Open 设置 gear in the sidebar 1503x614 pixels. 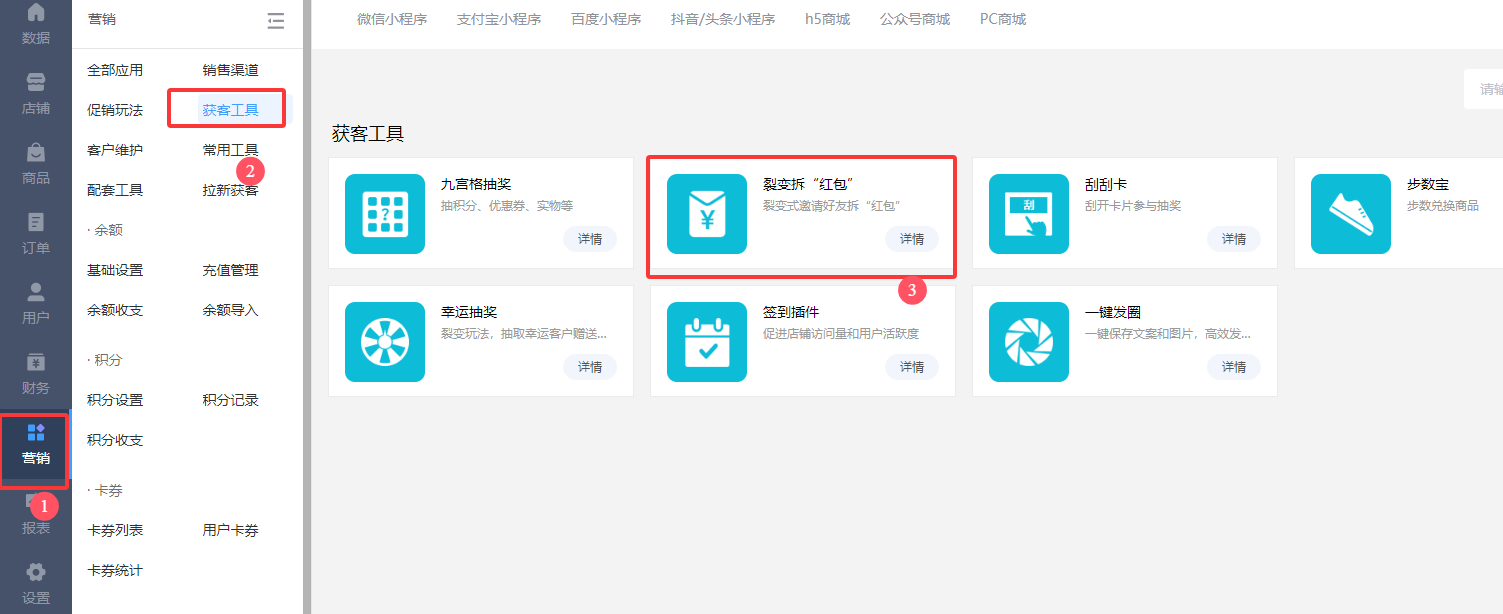(x=36, y=584)
